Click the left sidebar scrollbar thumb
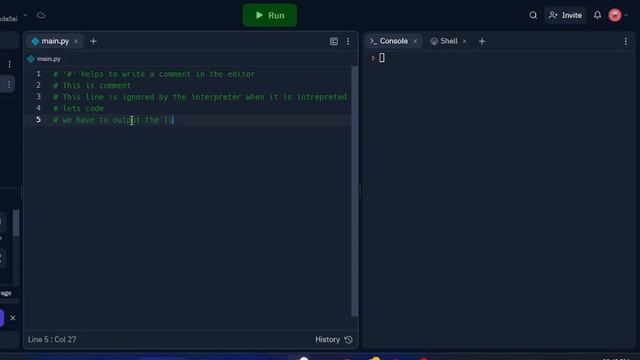The height and width of the screenshot is (360, 640). pos(16,223)
